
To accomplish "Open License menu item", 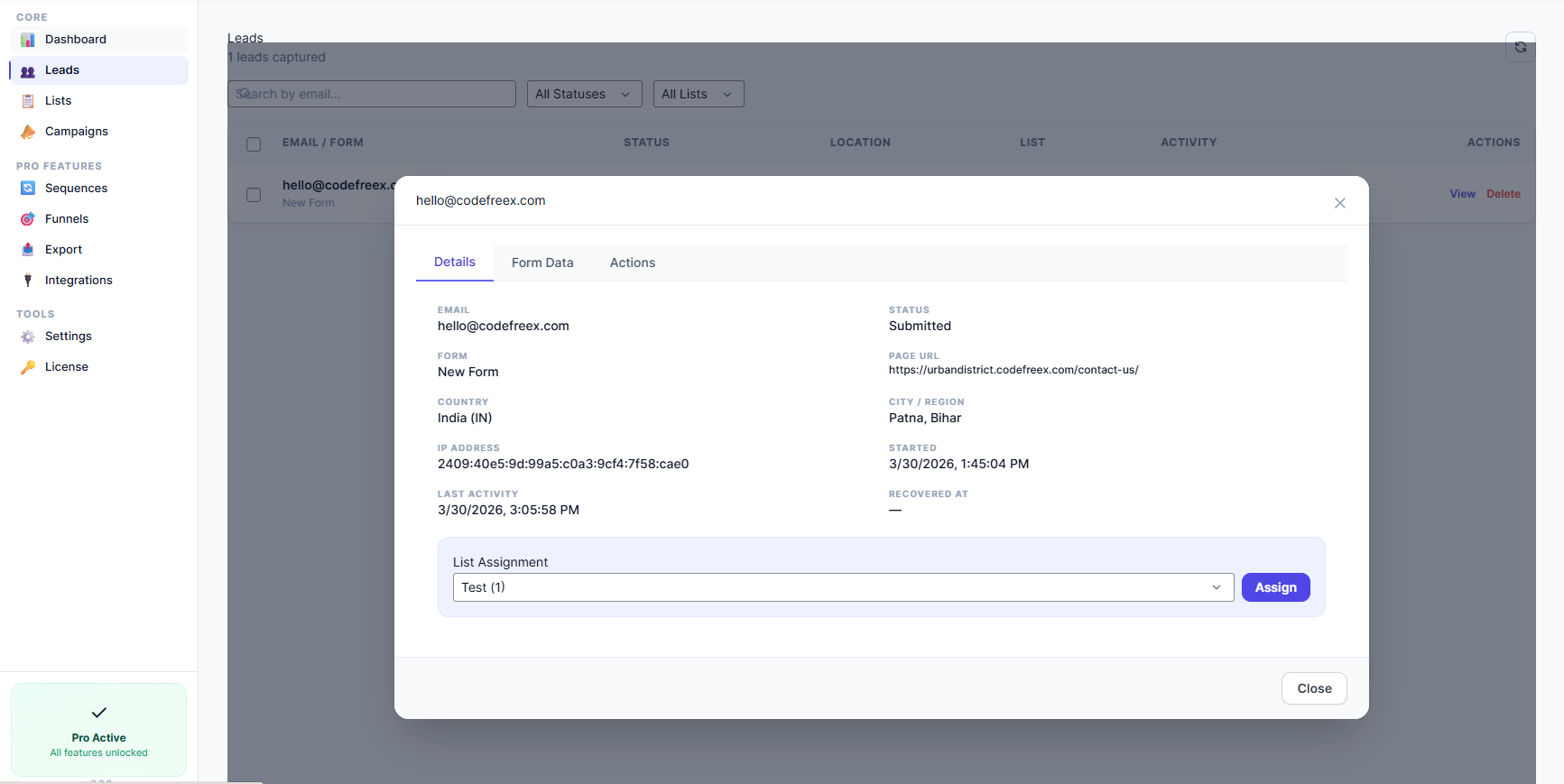I will pyautogui.click(x=99, y=367).
